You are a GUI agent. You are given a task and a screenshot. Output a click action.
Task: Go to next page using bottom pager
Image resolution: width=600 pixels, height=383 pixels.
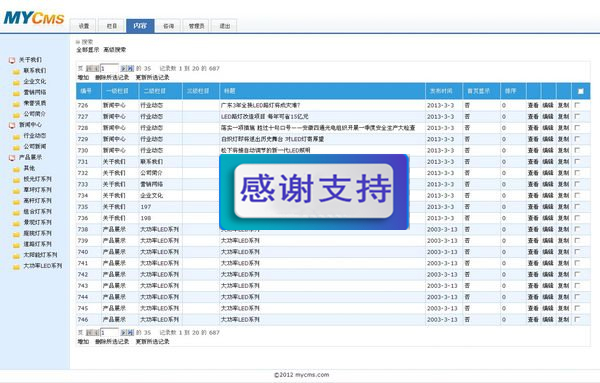[124, 332]
